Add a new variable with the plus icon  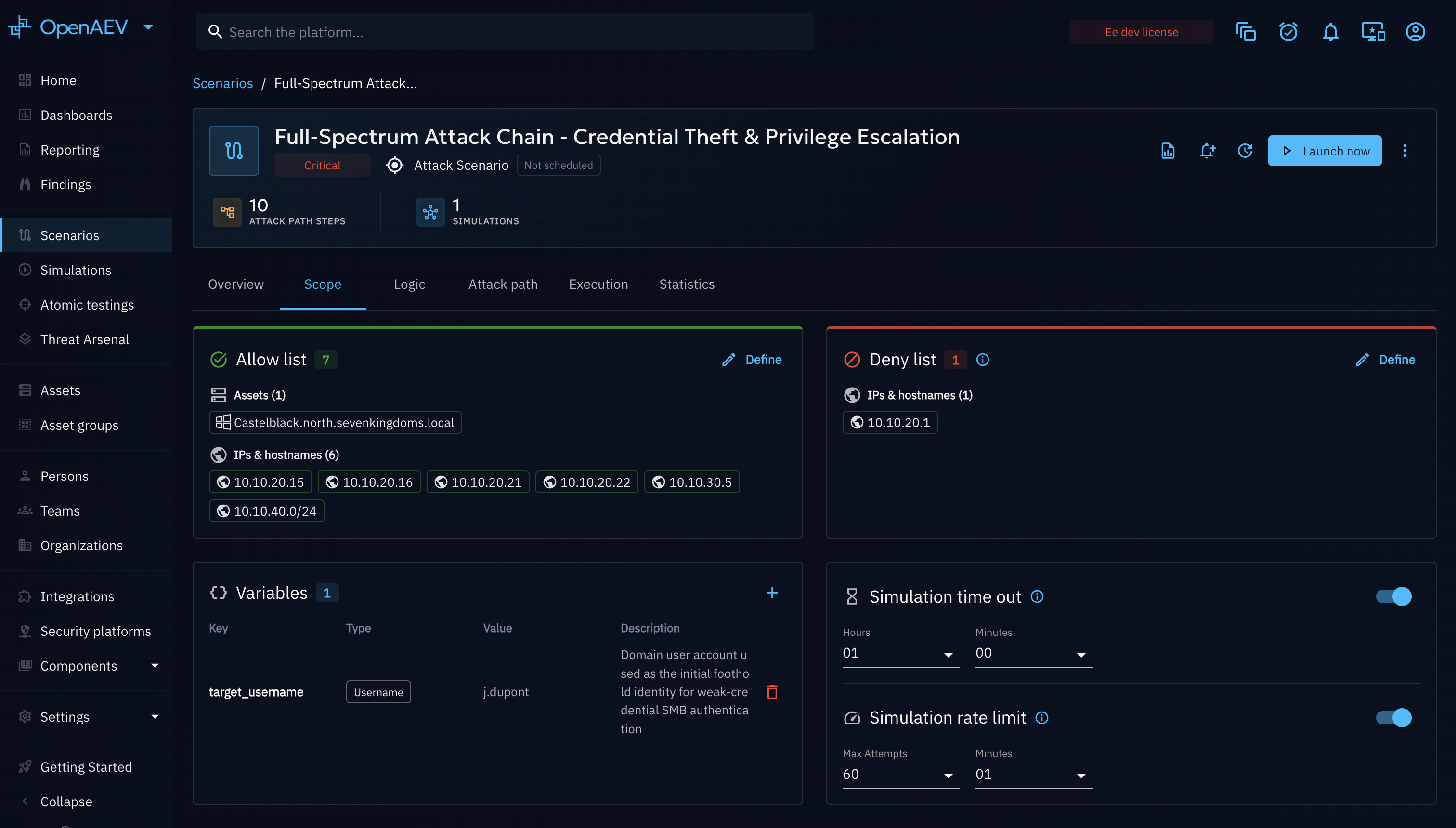point(772,593)
